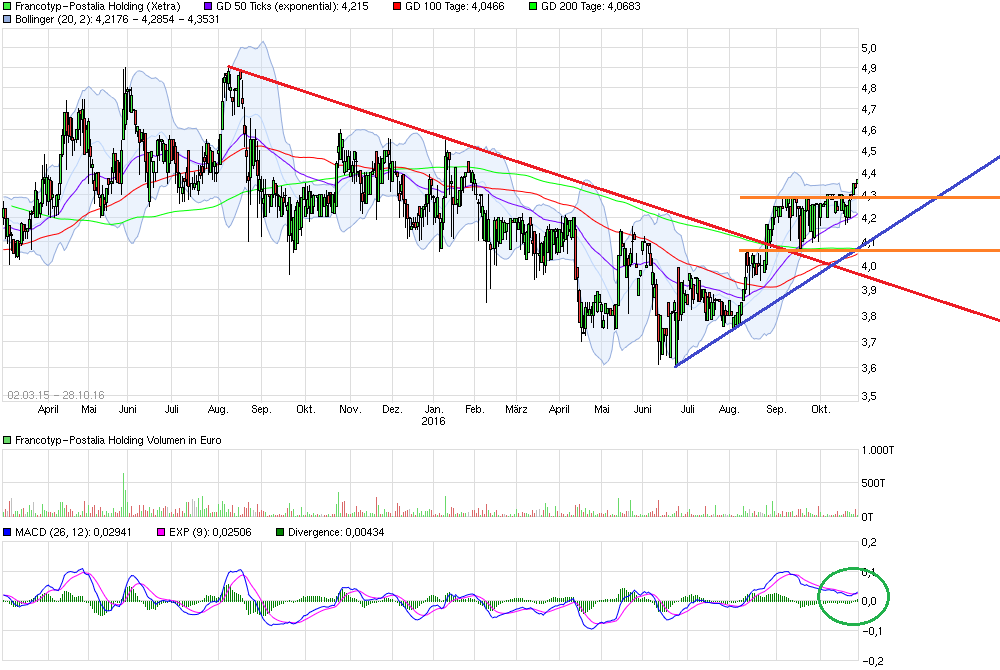
Task: Click the 'März' time axis label
Action: [x=516, y=409]
